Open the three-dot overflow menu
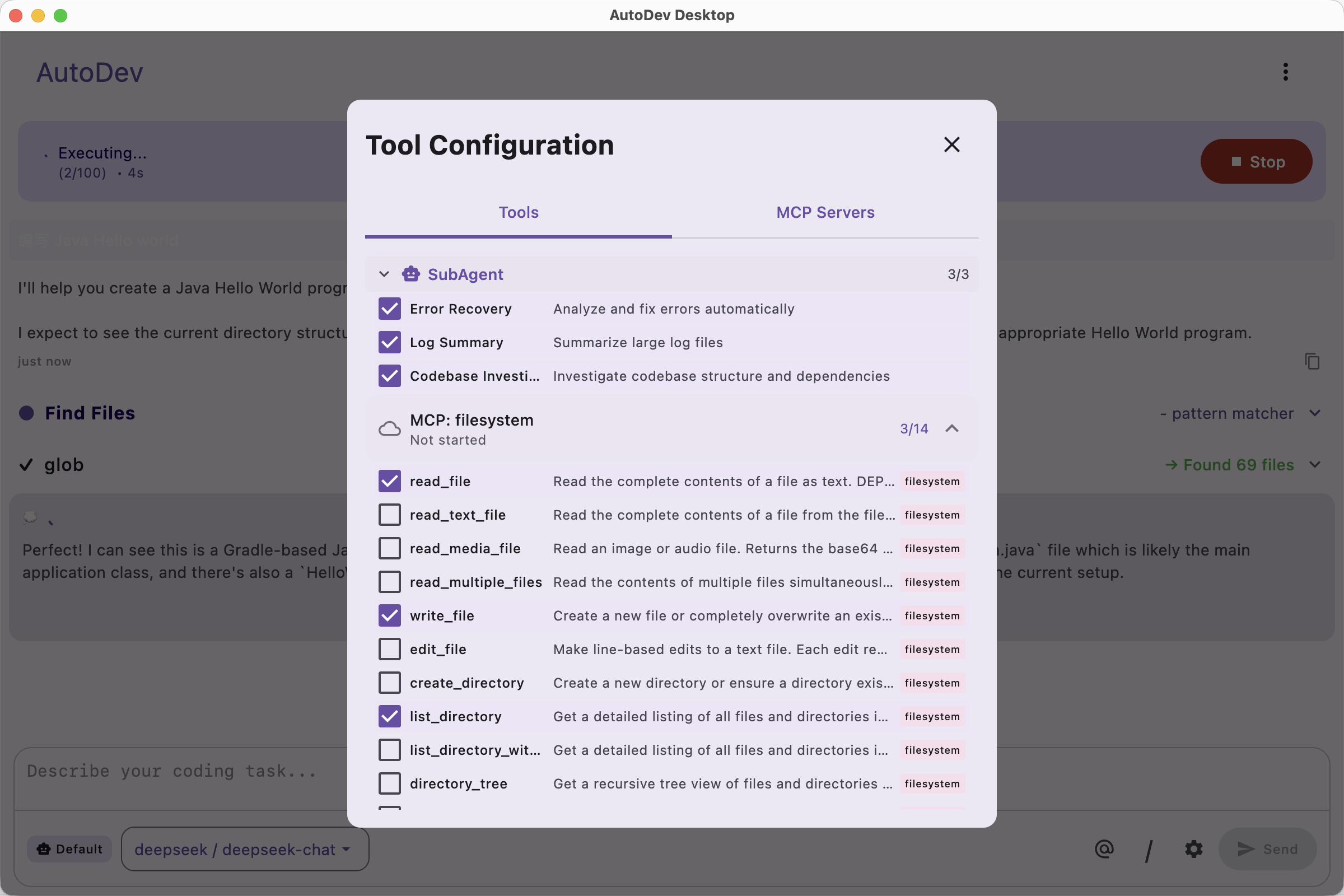 (x=1285, y=72)
